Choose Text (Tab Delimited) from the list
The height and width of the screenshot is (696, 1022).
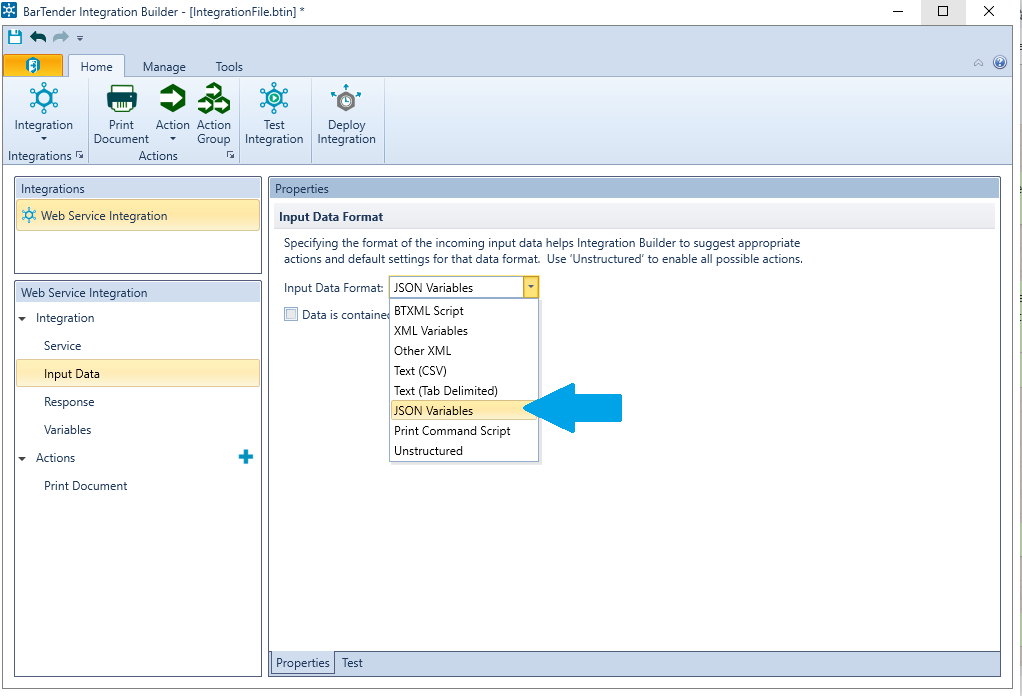click(x=464, y=391)
